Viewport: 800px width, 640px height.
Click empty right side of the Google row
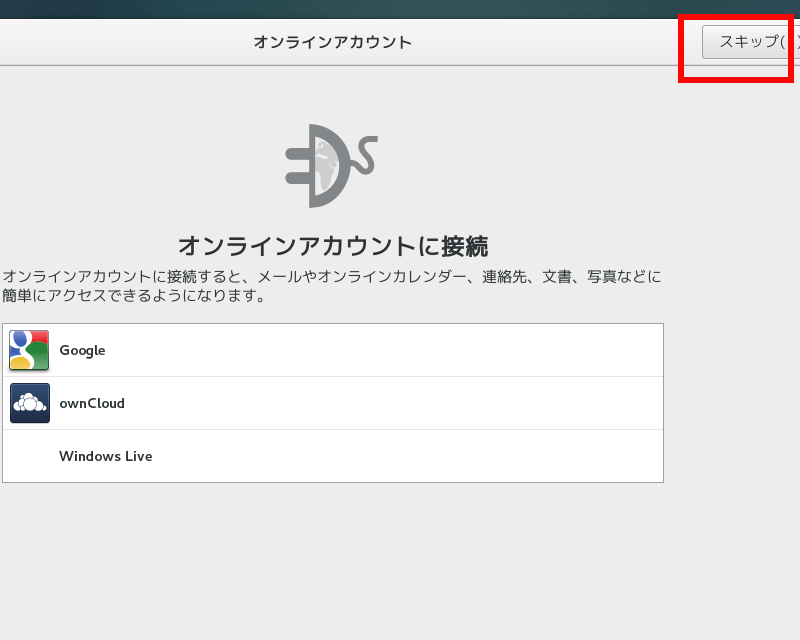[450, 351]
